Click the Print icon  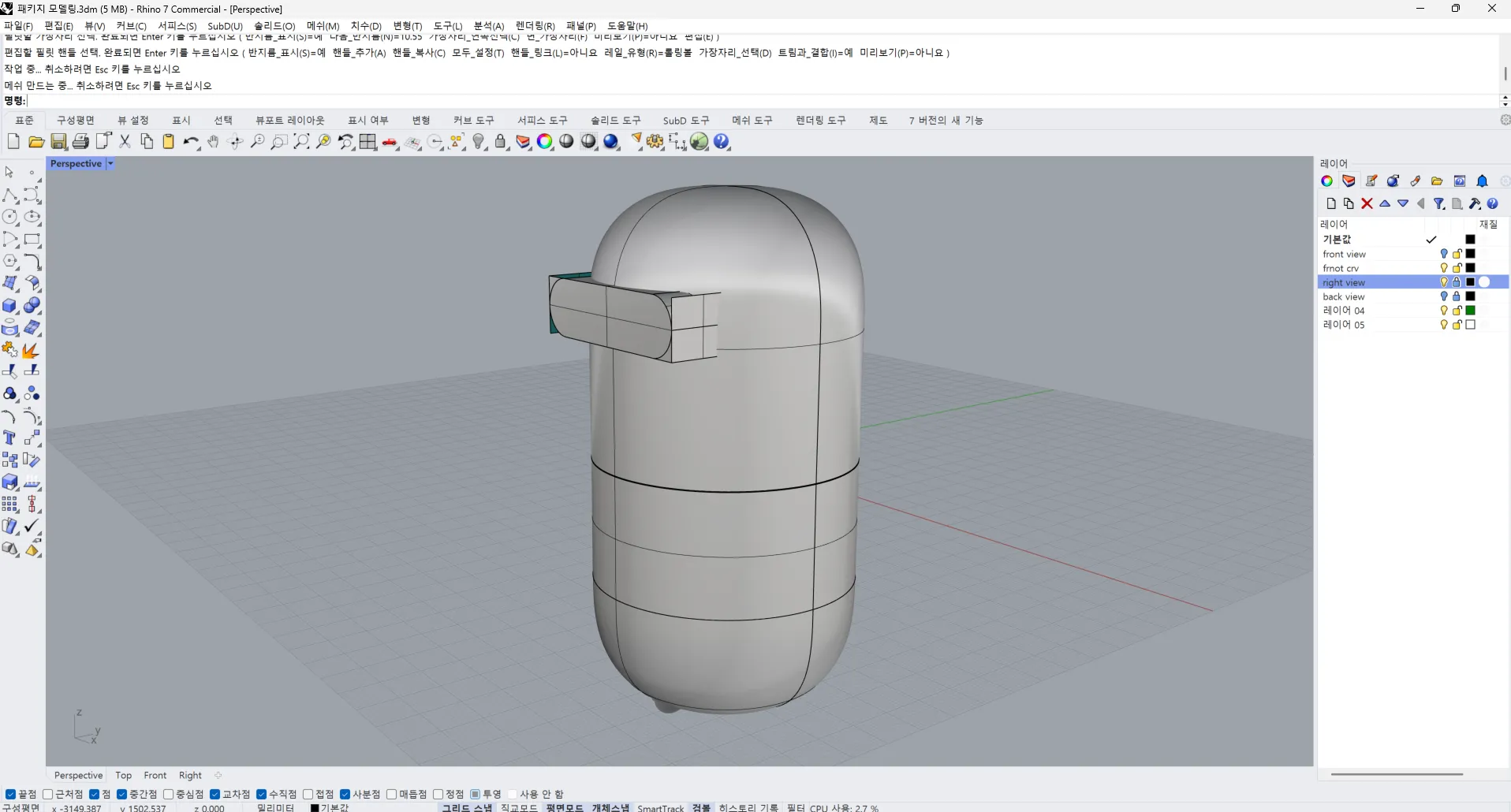(80, 141)
